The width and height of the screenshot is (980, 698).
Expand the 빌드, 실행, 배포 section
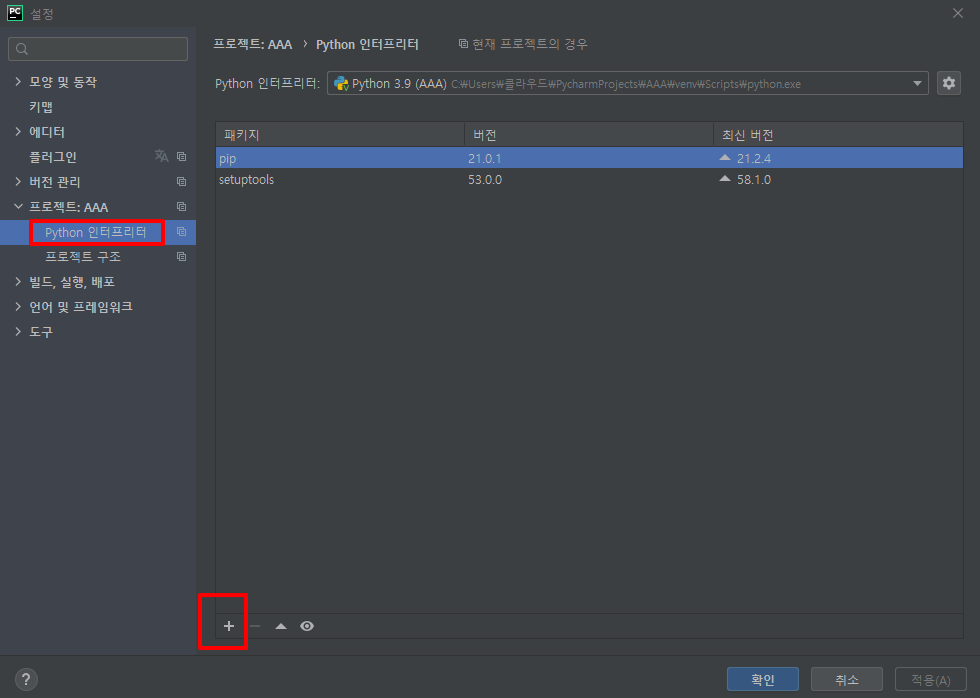pyautogui.click(x=18, y=282)
